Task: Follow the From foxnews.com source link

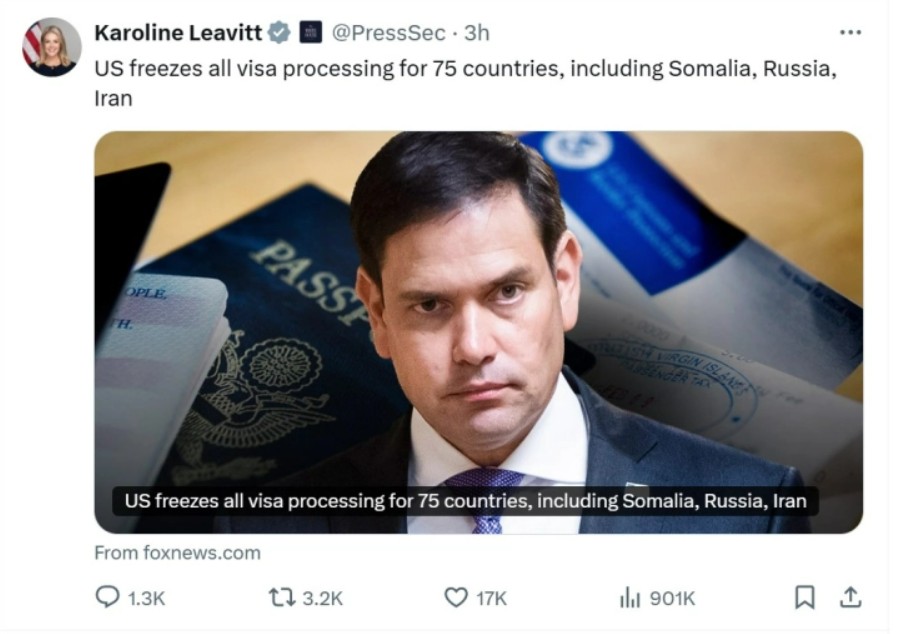Action: click(177, 553)
